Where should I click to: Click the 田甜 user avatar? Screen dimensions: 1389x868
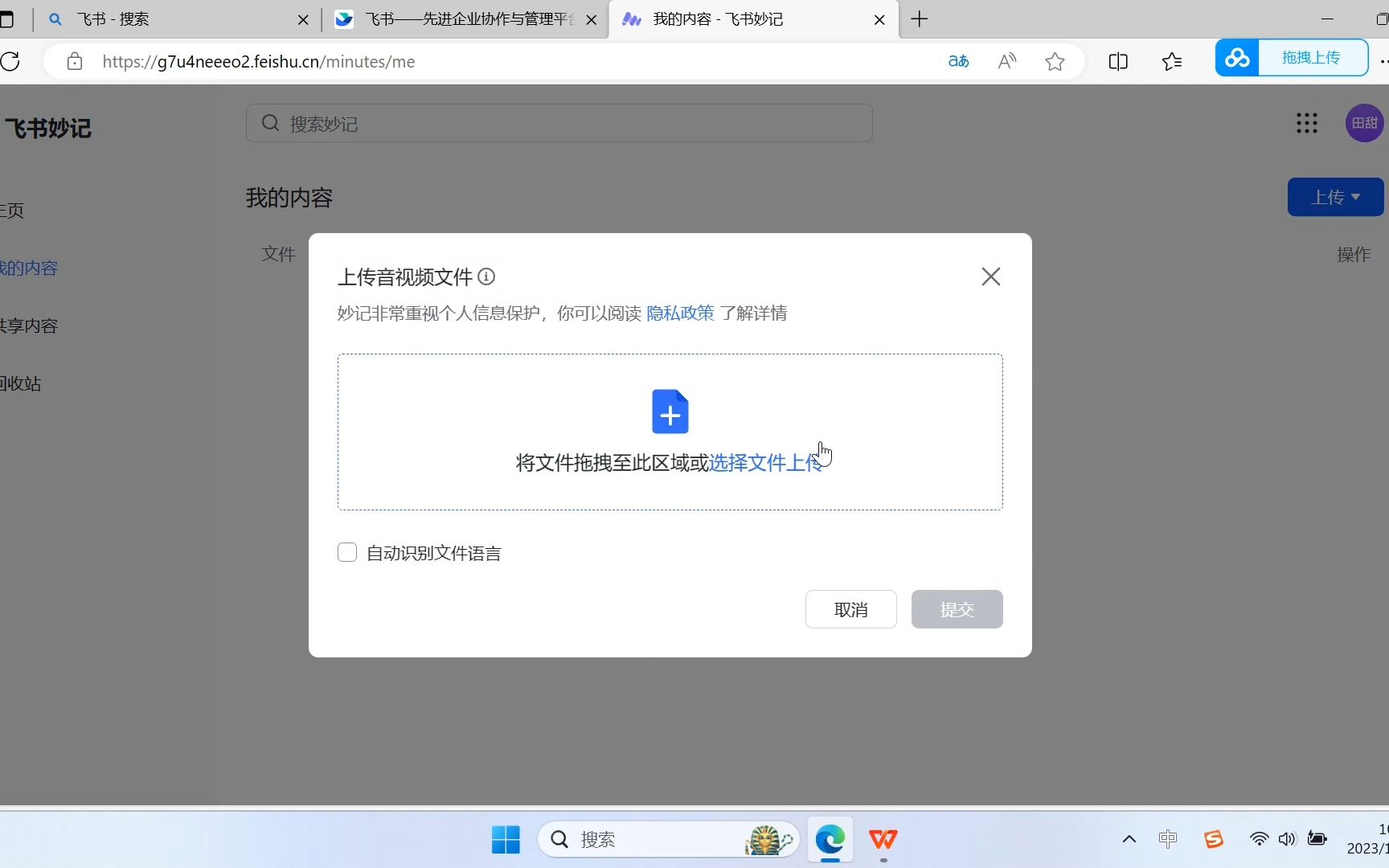coord(1364,122)
